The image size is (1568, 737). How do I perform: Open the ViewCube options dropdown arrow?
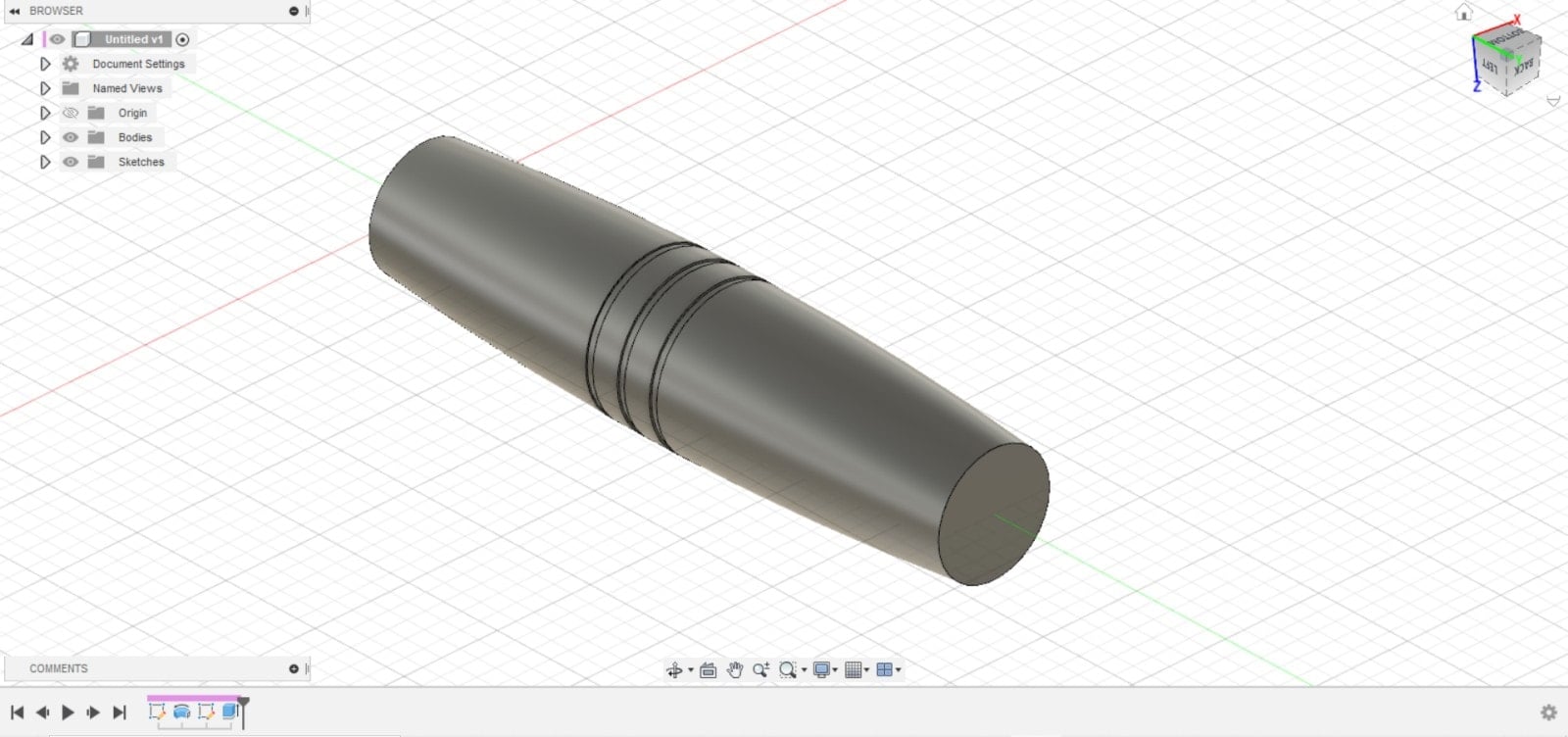click(1553, 101)
